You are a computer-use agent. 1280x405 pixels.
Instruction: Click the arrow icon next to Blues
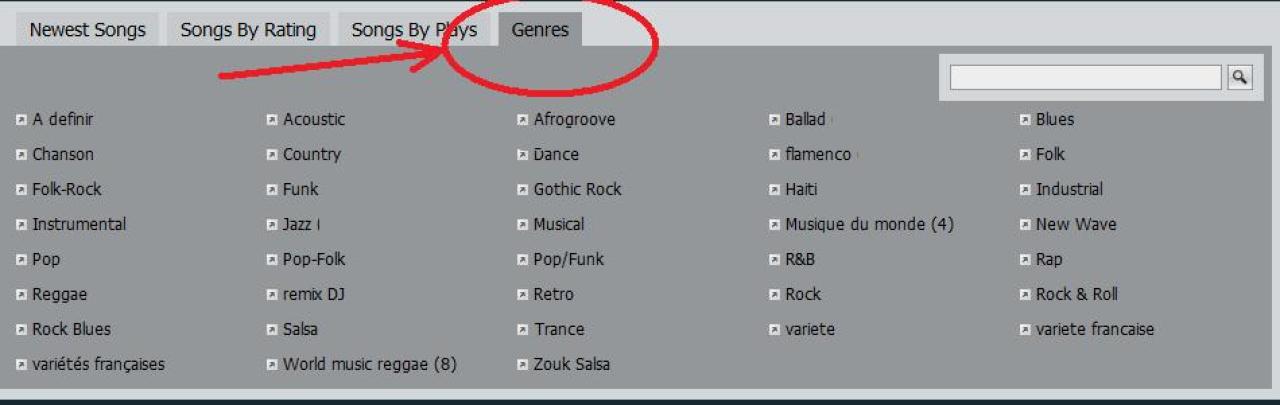click(x=1025, y=120)
